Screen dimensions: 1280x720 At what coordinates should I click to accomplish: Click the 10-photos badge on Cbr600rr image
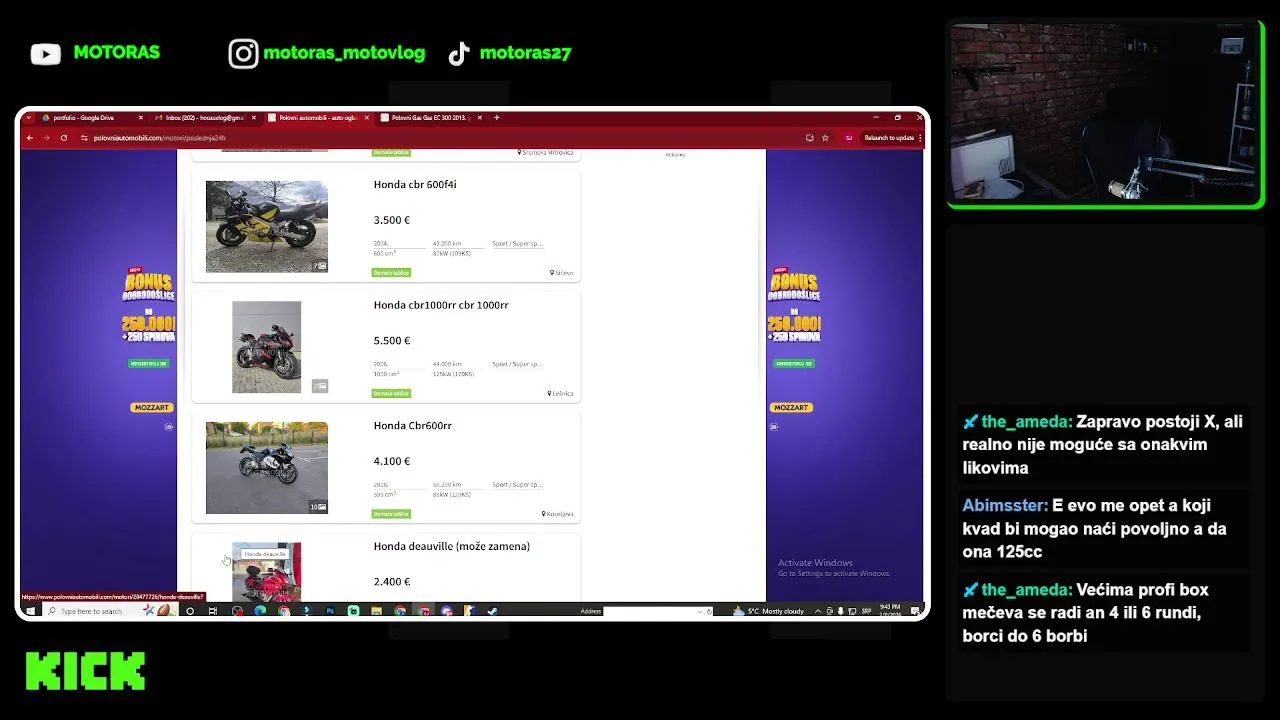[318, 507]
